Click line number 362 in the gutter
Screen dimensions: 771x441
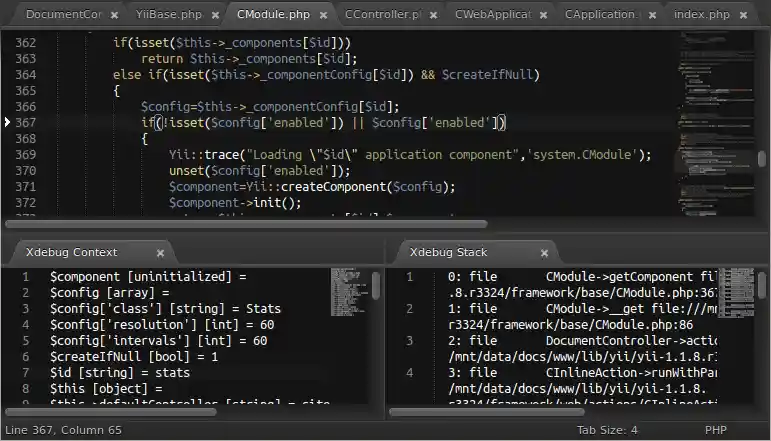pos(26,43)
